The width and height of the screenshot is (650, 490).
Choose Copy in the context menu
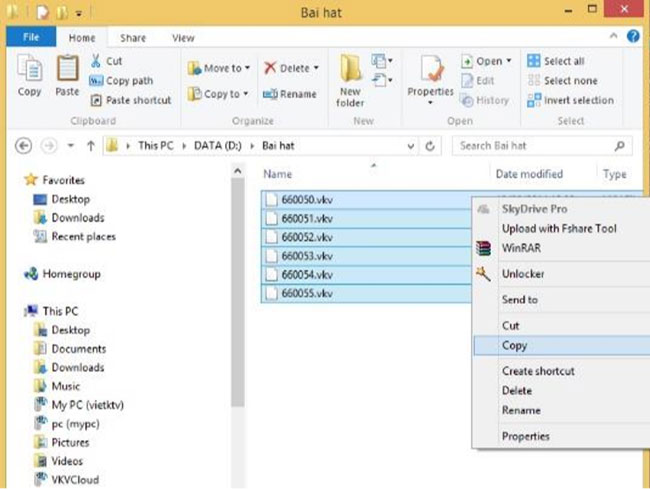point(514,346)
